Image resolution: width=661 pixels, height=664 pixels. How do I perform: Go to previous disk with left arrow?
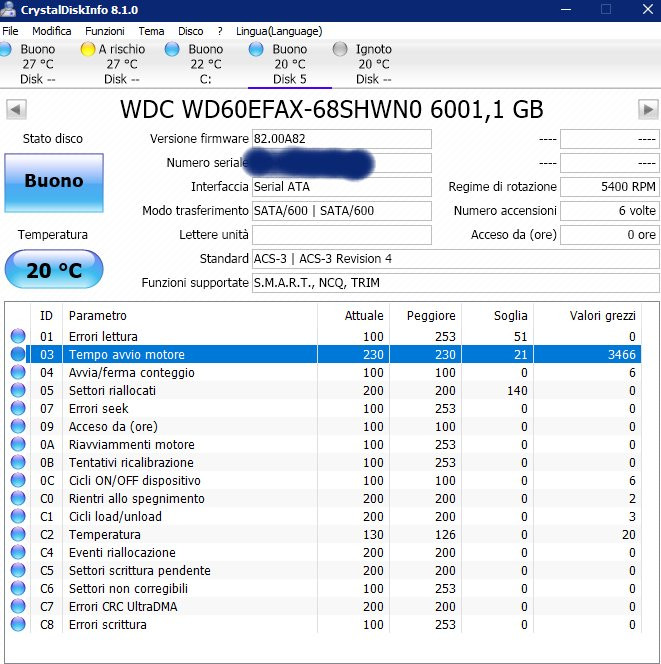pos(16,110)
